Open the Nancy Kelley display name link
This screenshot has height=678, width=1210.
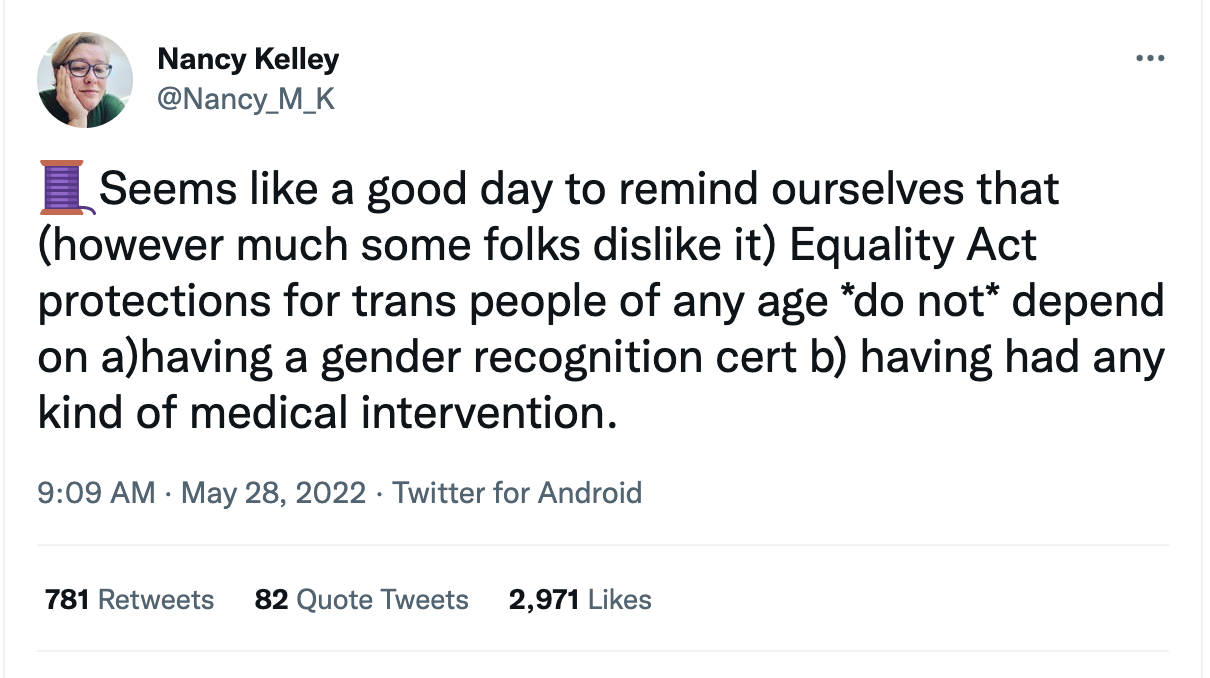(x=248, y=59)
